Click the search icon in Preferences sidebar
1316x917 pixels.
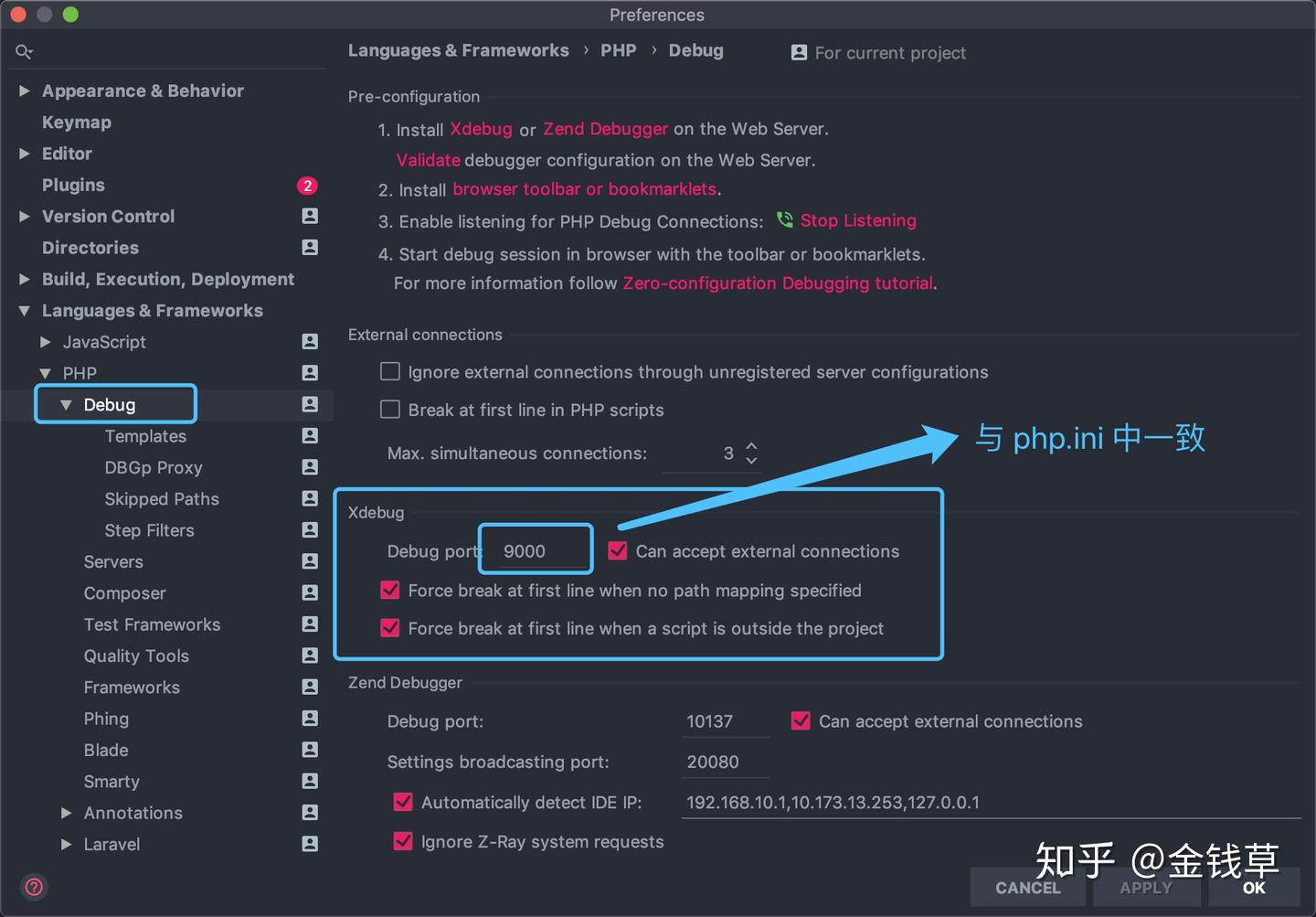(24, 51)
